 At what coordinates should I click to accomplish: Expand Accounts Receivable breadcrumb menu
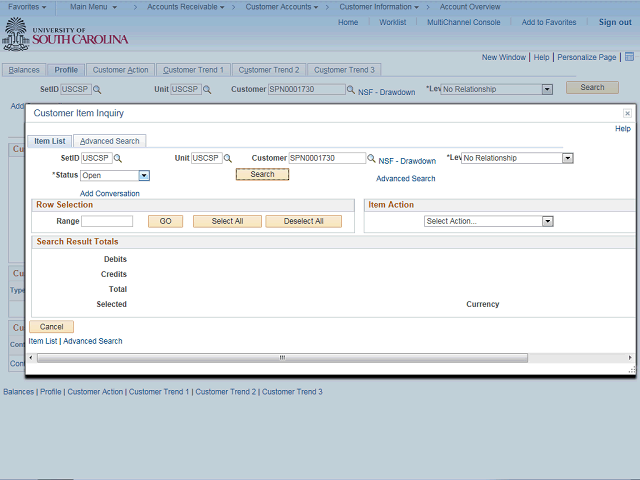pyautogui.click(x=186, y=7)
